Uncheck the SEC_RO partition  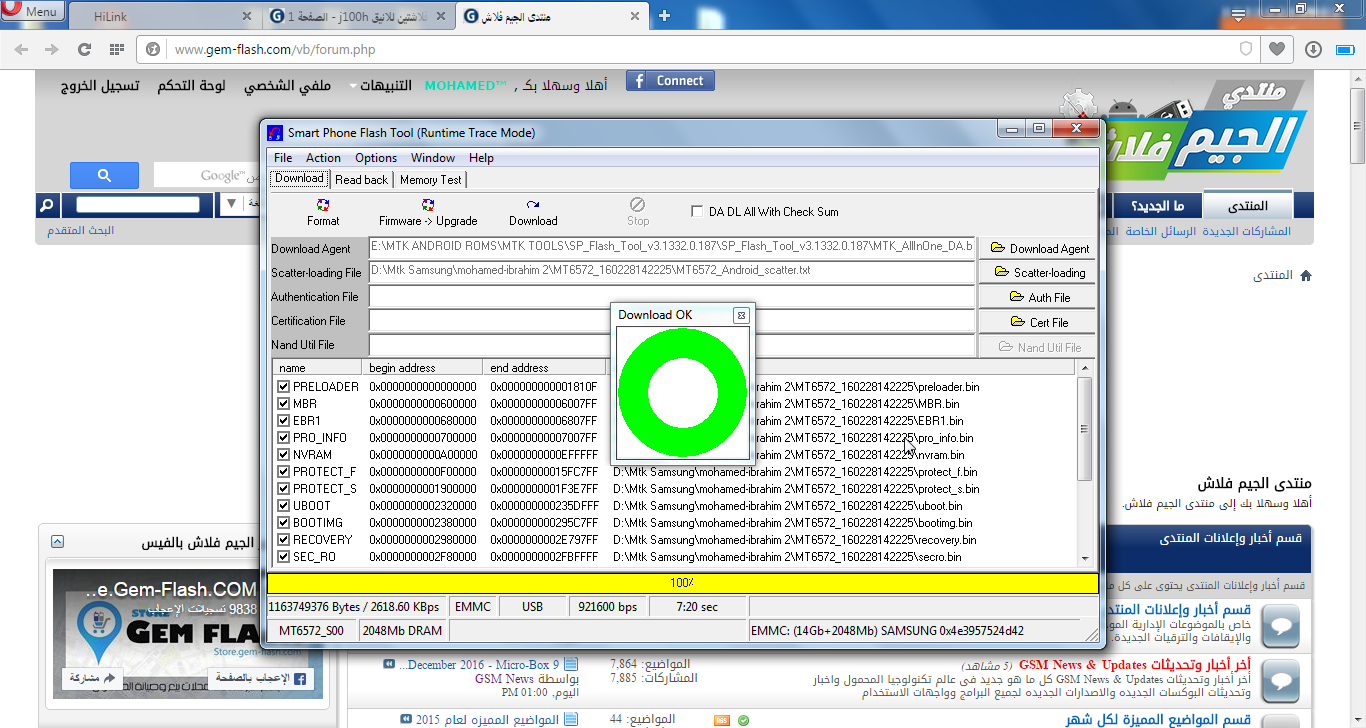point(284,557)
